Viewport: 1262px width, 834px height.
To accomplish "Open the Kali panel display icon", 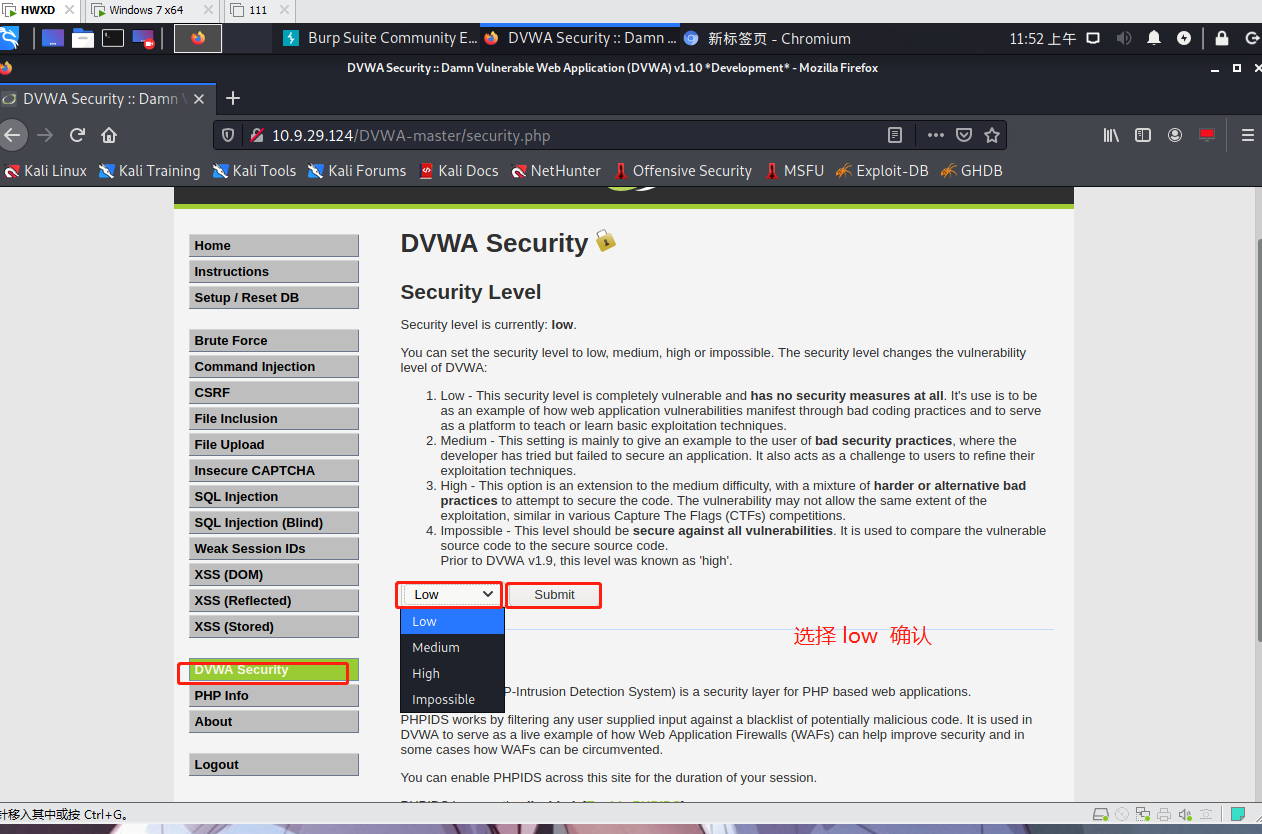I will 1093,38.
